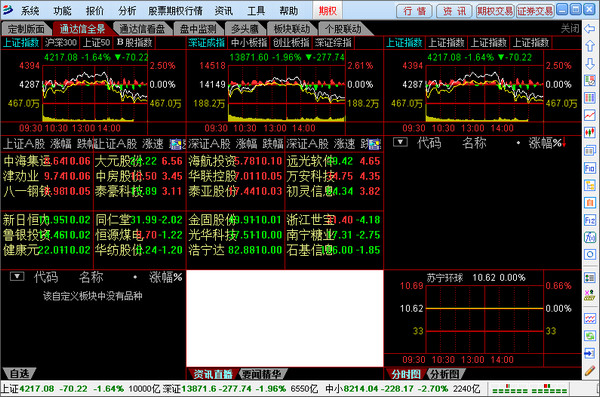Select the 沪深300 index tab
Viewport: 600px width, 397px height.
60,42
